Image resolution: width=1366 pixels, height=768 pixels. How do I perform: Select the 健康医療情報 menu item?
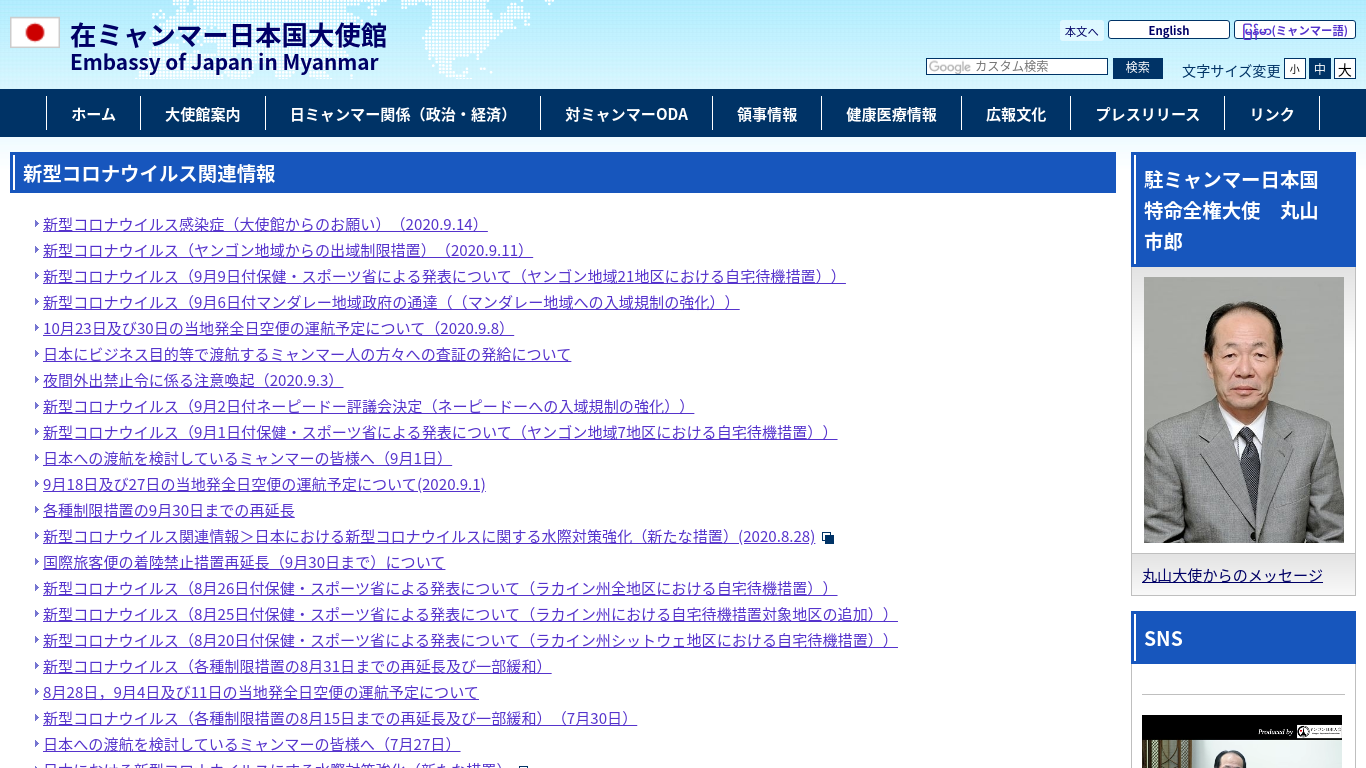click(891, 114)
